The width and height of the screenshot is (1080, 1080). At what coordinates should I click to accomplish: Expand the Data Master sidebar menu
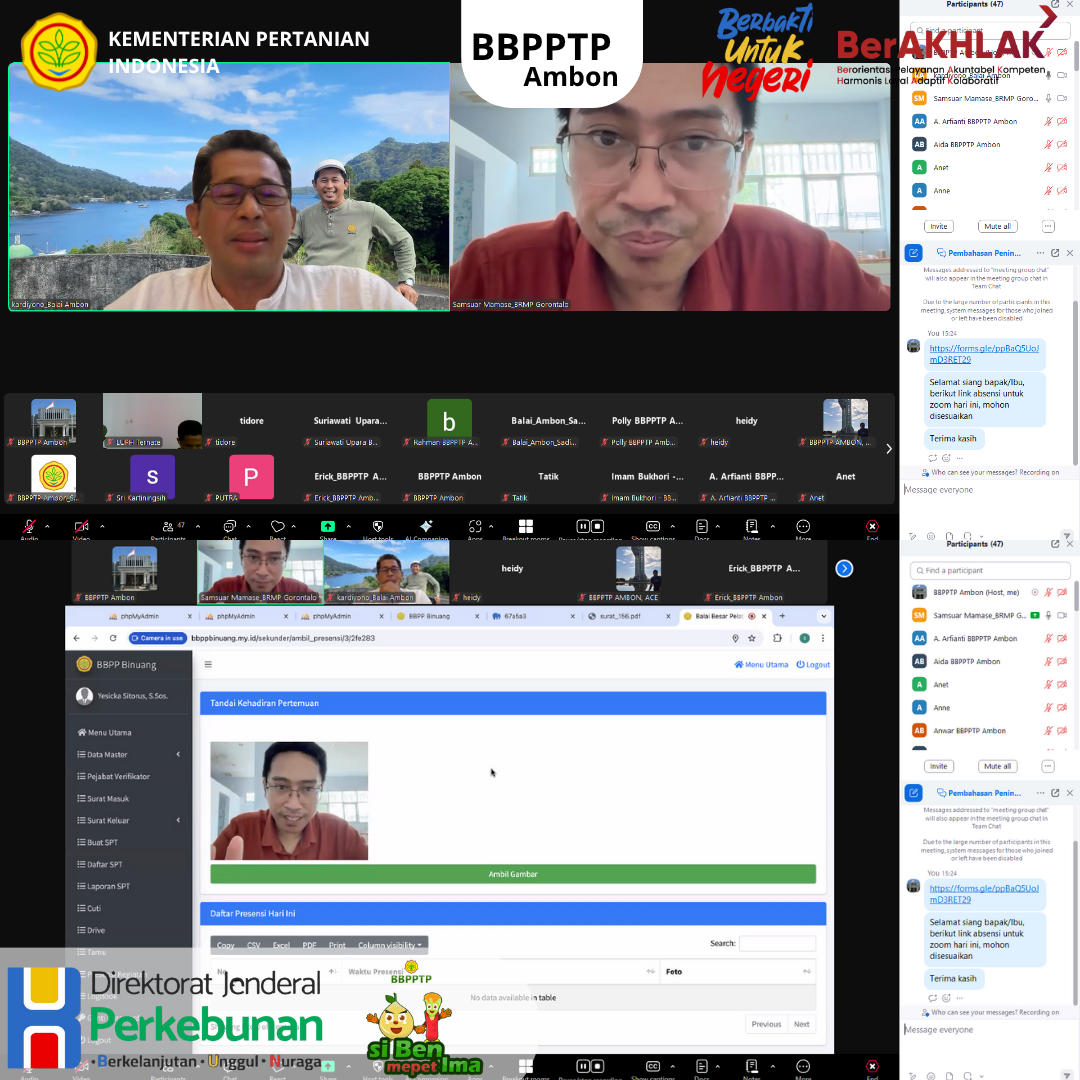129,755
